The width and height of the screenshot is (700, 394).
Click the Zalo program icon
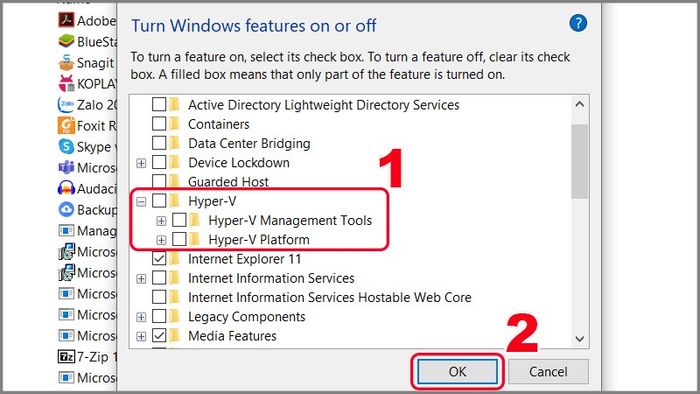point(66,104)
